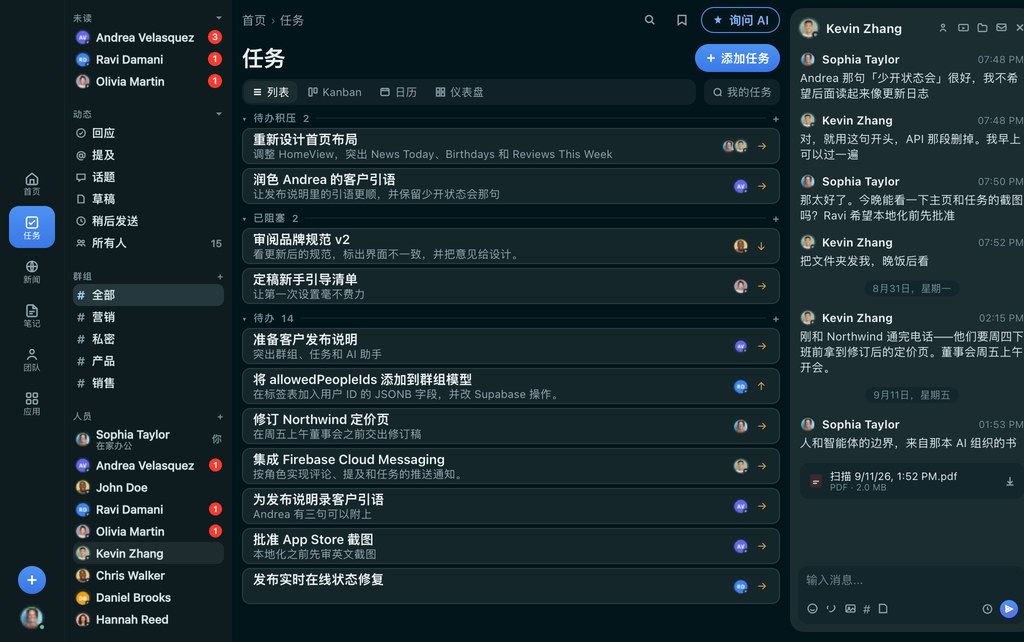Click the search magnifier icon in header
The width and height of the screenshot is (1024, 642).
coord(649,20)
